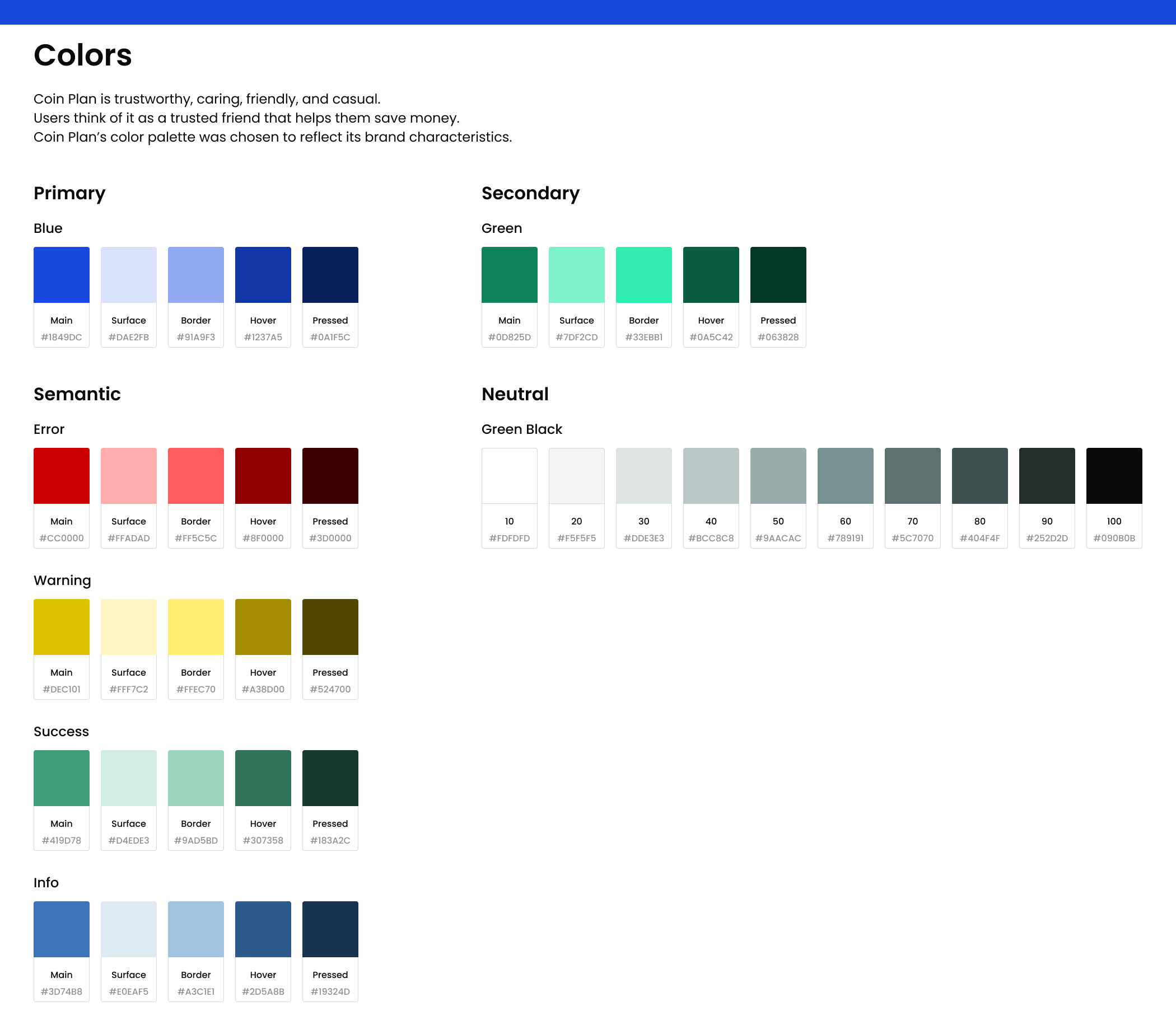
Task: Click the Error Main red swatch
Action: pyautogui.click(x=61, y=476)
